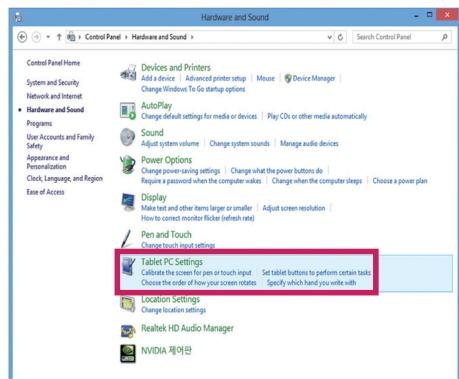Open the Sound heading link
The image size is (459, 379).
pos(152,133)
